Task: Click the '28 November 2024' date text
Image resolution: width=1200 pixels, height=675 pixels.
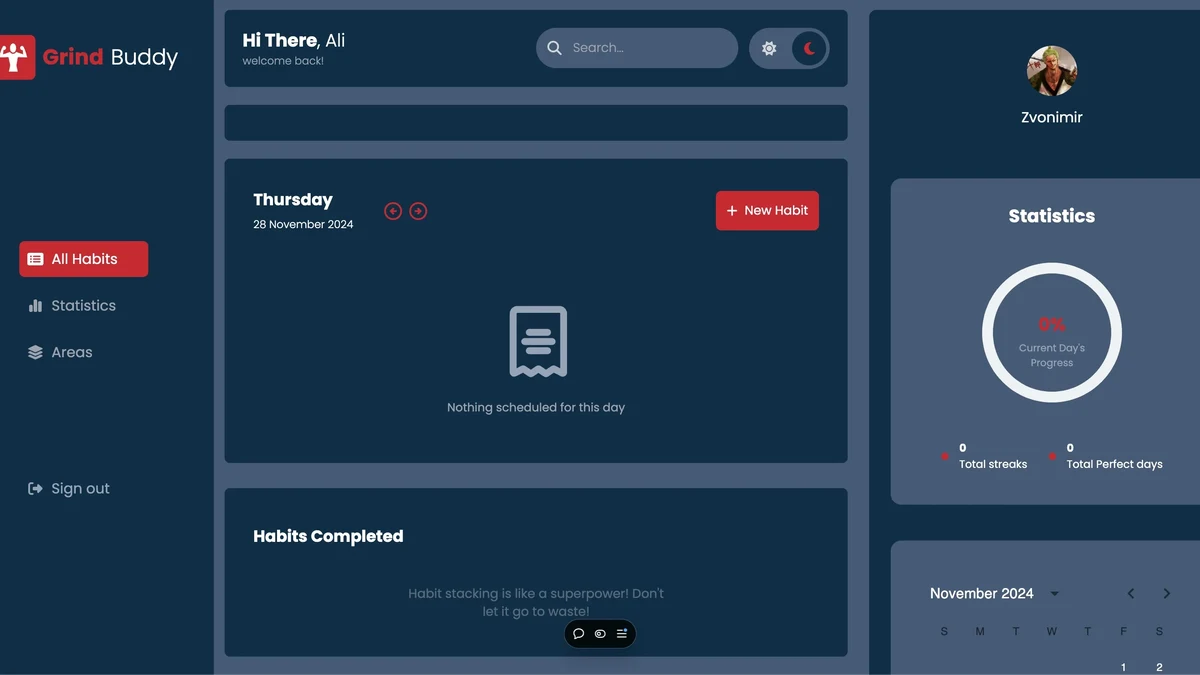Action: click(x=303, y=225)
